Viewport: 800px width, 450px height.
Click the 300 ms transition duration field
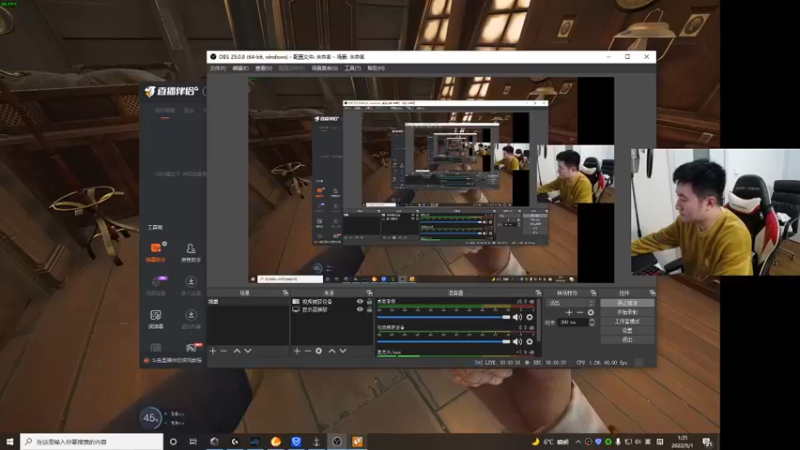pyautogui.click(x=573, y=322)
